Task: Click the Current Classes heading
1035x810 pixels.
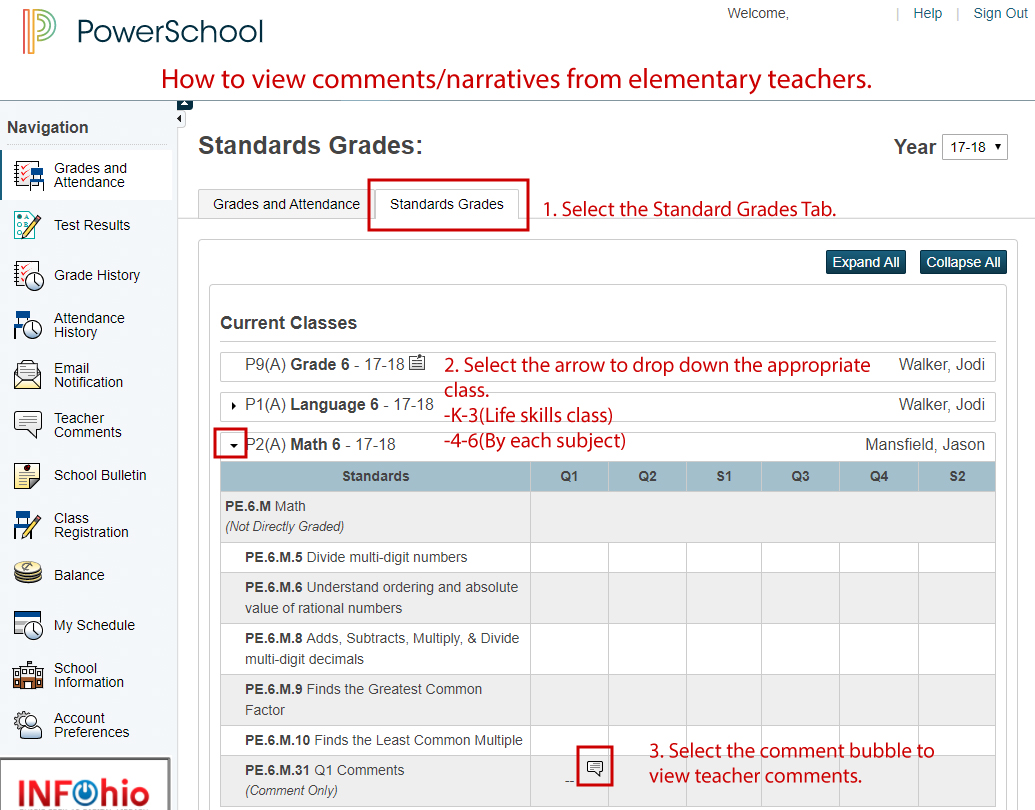Action: [x=288, y=323]
